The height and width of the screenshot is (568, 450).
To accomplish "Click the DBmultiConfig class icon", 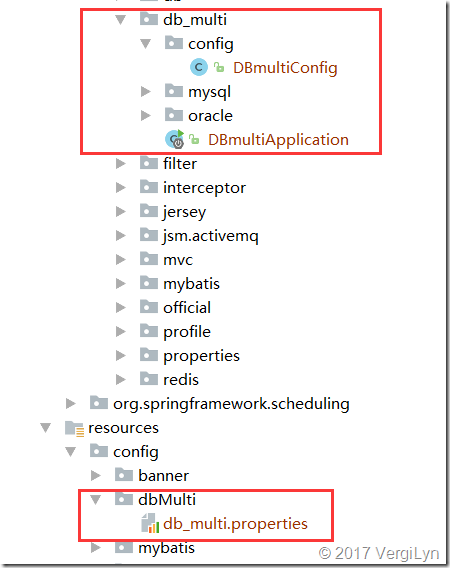I will 199,67.
